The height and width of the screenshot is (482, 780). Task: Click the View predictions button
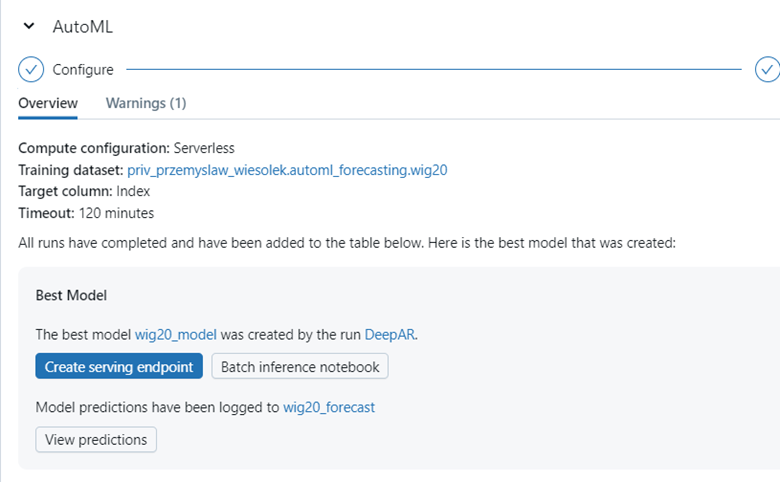click(x=96, y=439)
